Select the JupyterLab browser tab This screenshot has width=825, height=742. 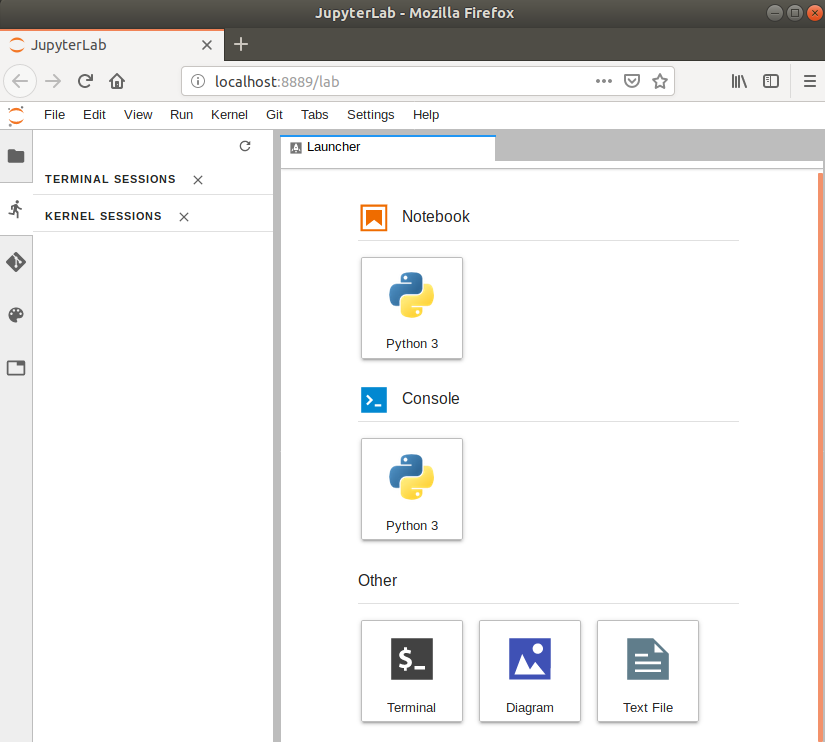[112, 45]
